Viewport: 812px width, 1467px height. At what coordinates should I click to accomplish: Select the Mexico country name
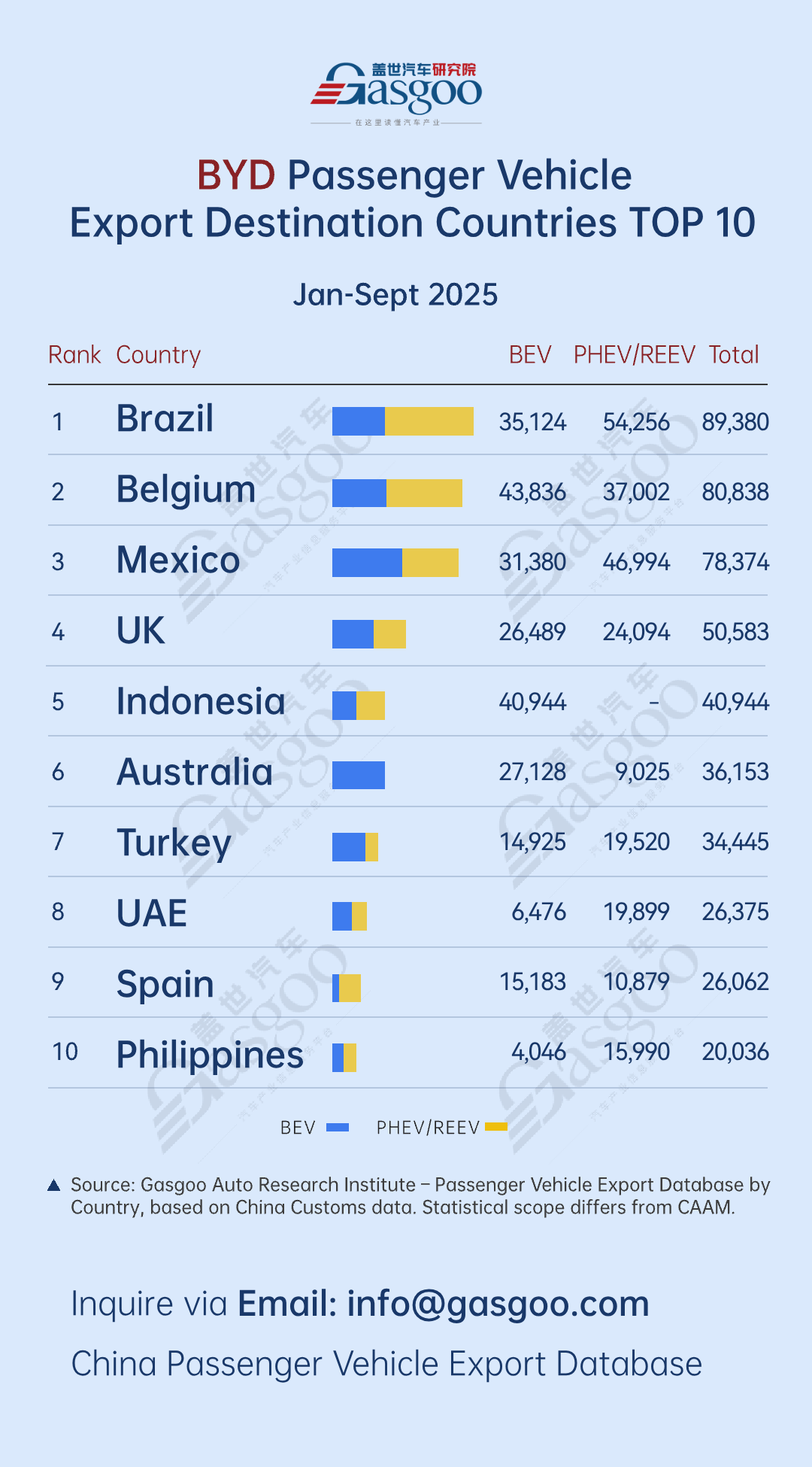(178, 560)
